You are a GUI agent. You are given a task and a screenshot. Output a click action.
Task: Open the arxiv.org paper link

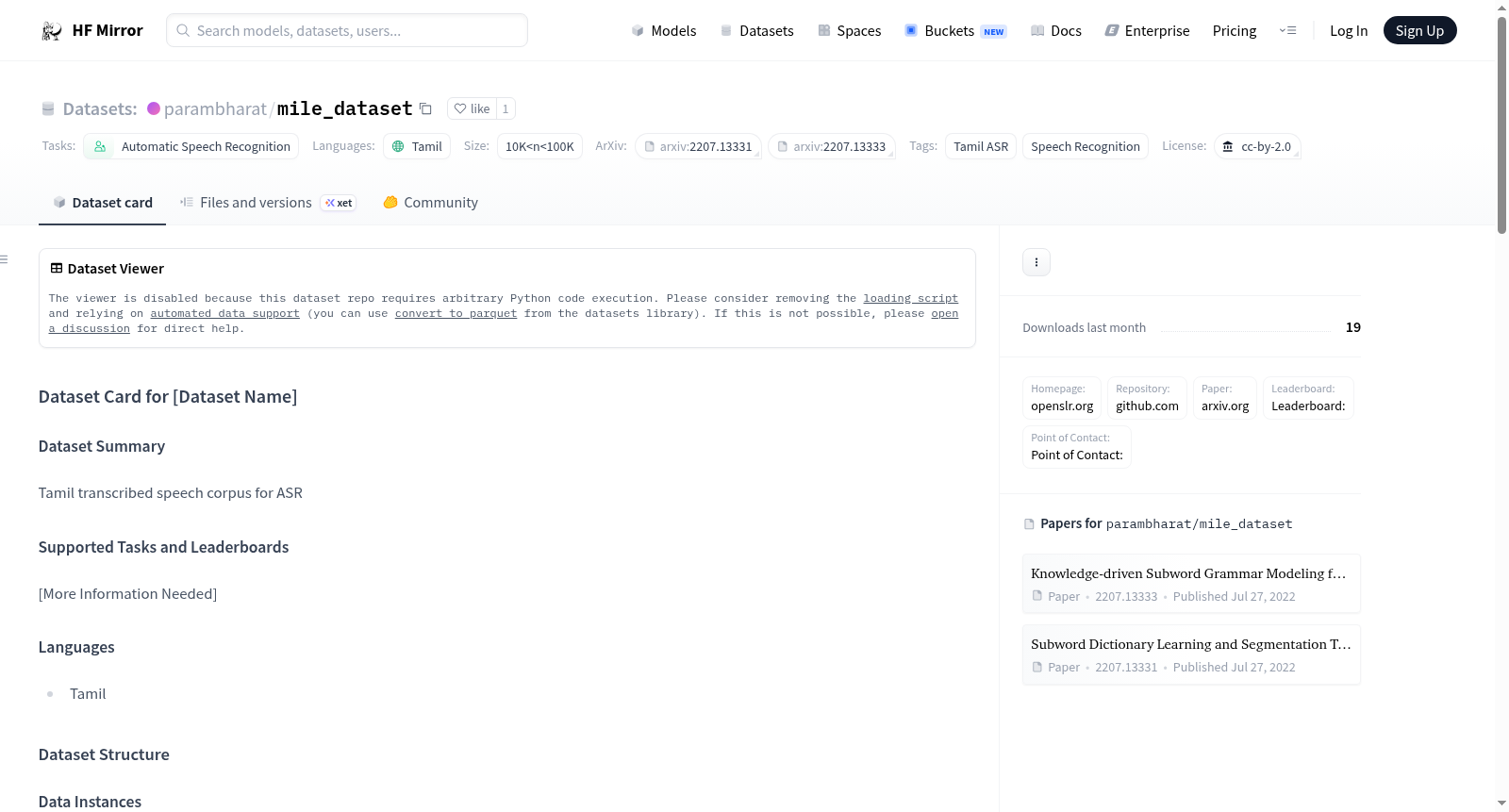(x=1225, y=398)
